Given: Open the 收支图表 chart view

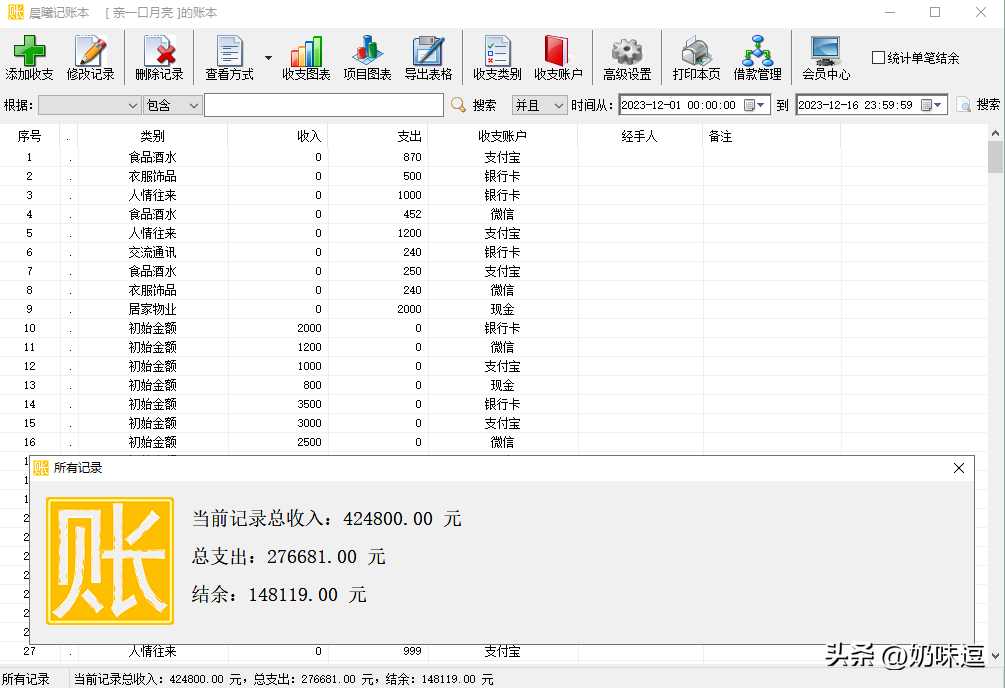Looking at the screenshot, I should (x=305, y=57).
